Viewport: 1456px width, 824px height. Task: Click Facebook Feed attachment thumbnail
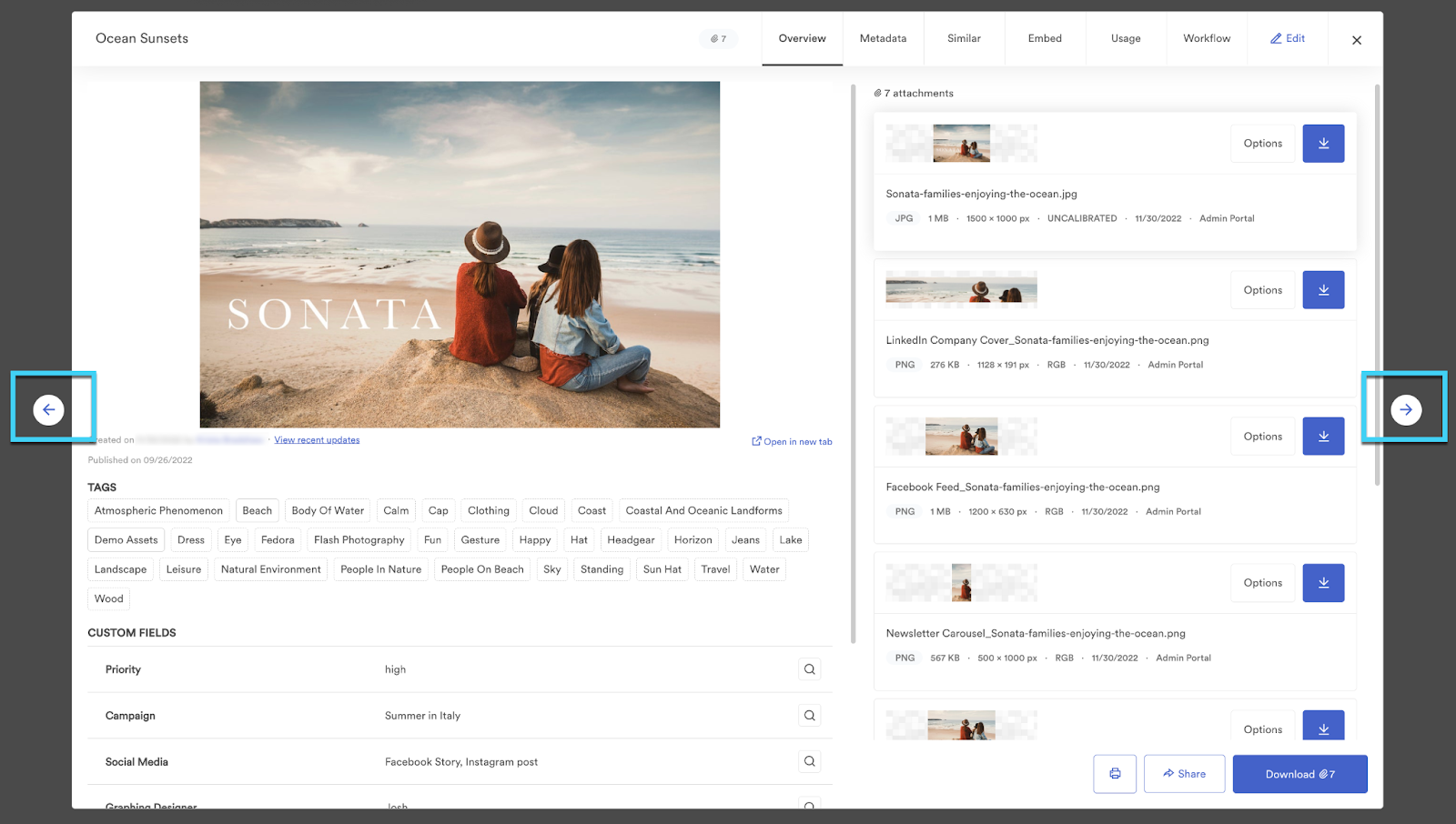pyautogui.click(x=962, y=437)
